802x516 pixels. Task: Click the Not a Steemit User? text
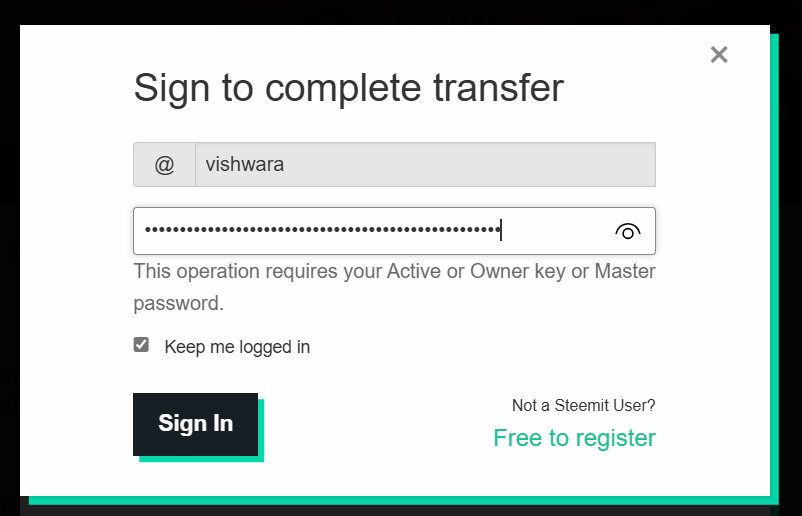coord(584,406)
